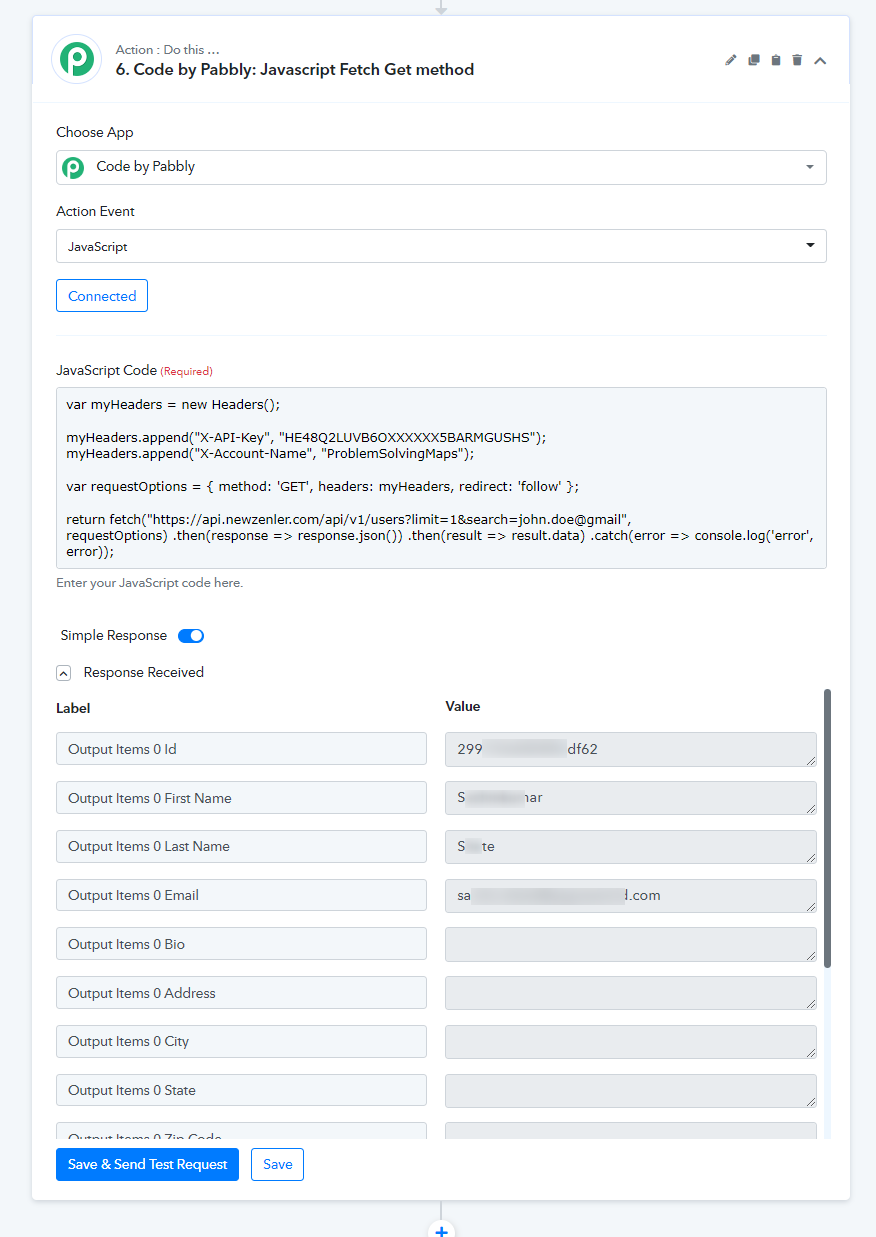876x1237 pixels.
Task: Select the Output Items 0 Id value field
Action: tap(630, 749)
